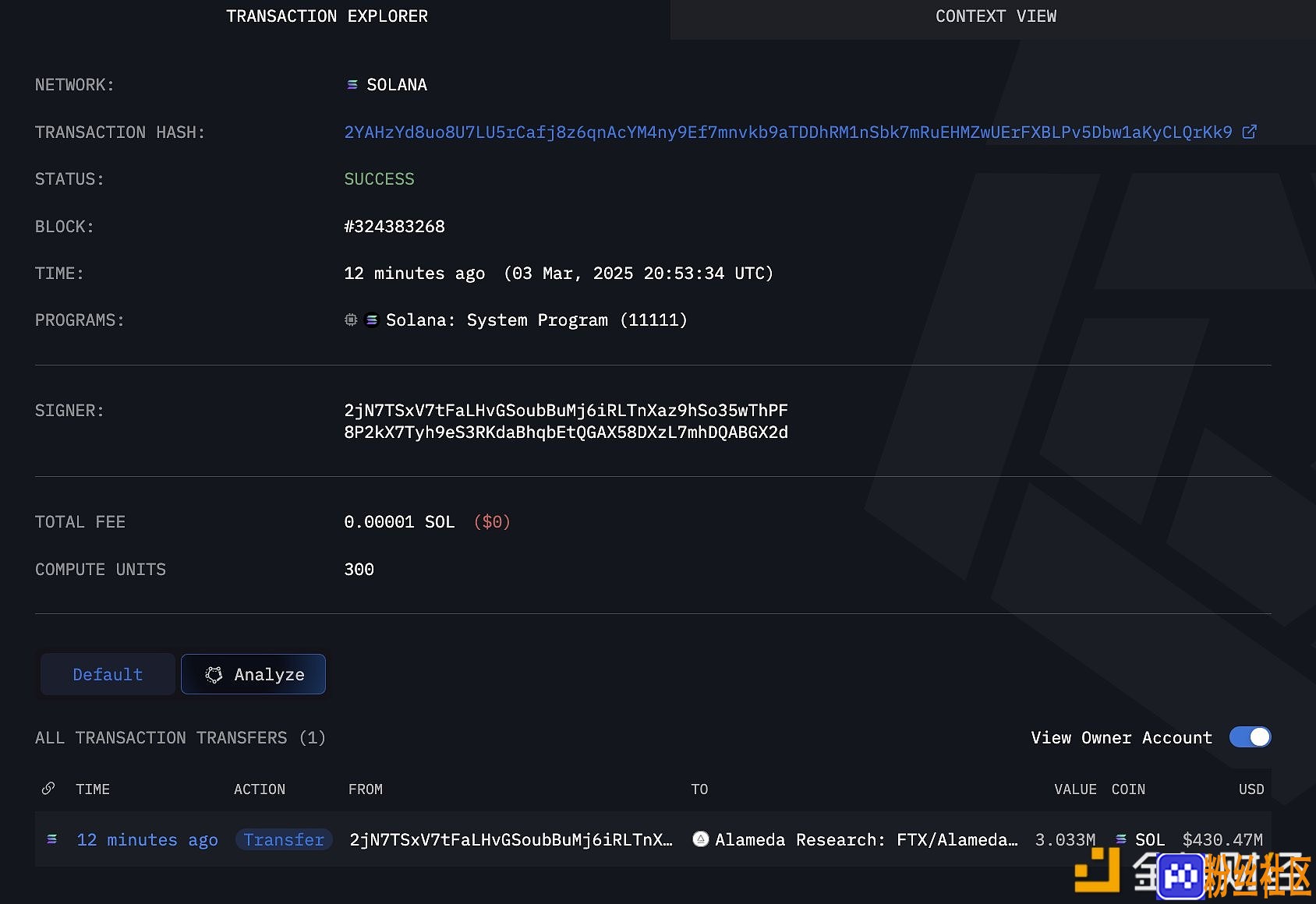This screenshot has width=1316, height=904.
Task: Click the $430.47M USD value
Action: [x=1222, y=840]
